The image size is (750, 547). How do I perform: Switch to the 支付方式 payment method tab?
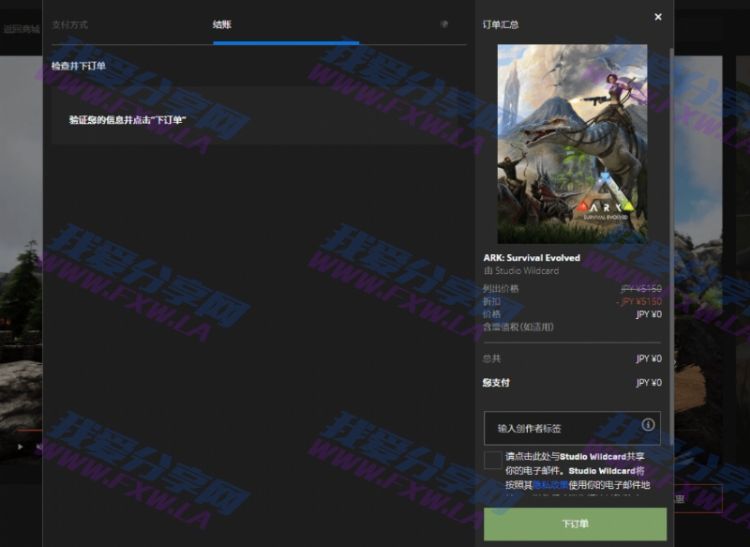70,24
